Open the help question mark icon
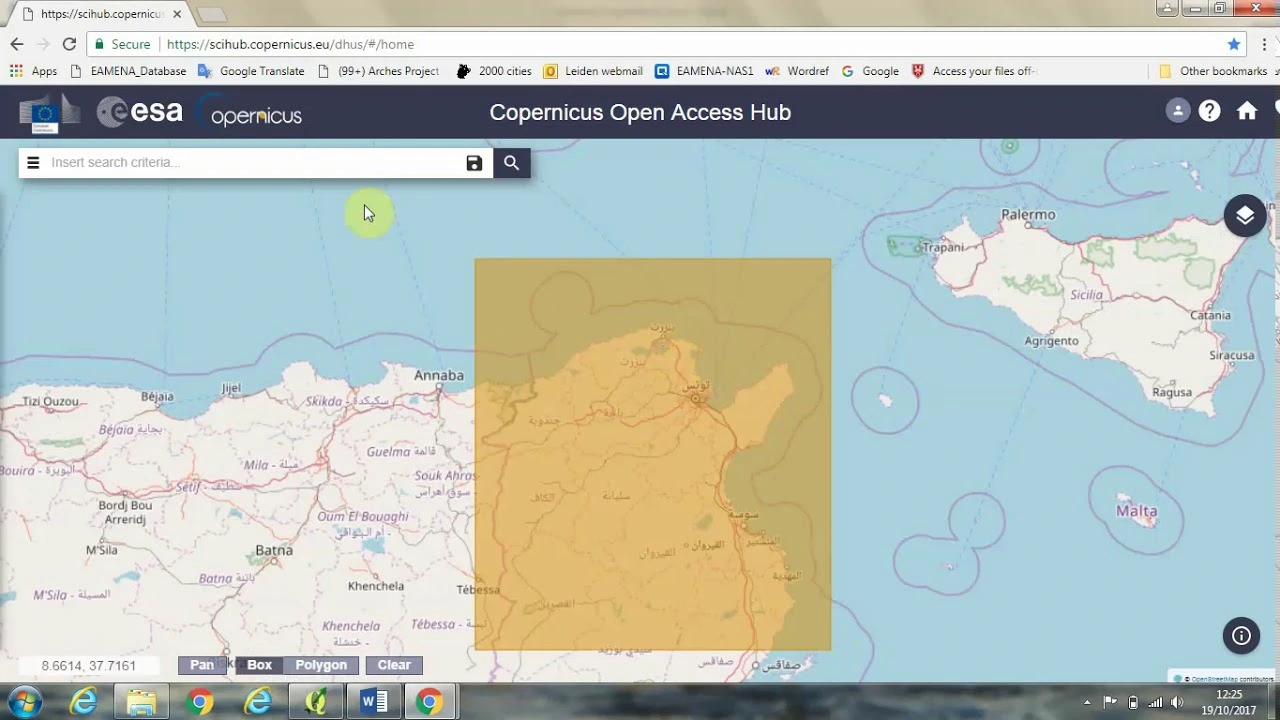This screenshot has height=720, width=1280. coord(1209,112)
